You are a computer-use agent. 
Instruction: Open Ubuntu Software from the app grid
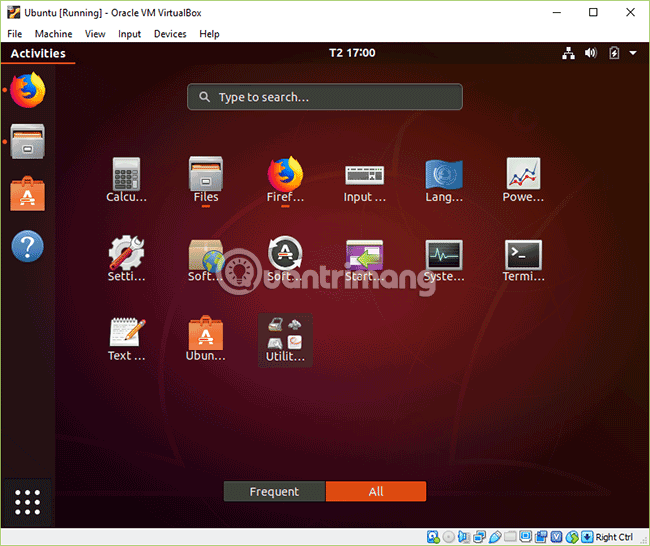206,339
